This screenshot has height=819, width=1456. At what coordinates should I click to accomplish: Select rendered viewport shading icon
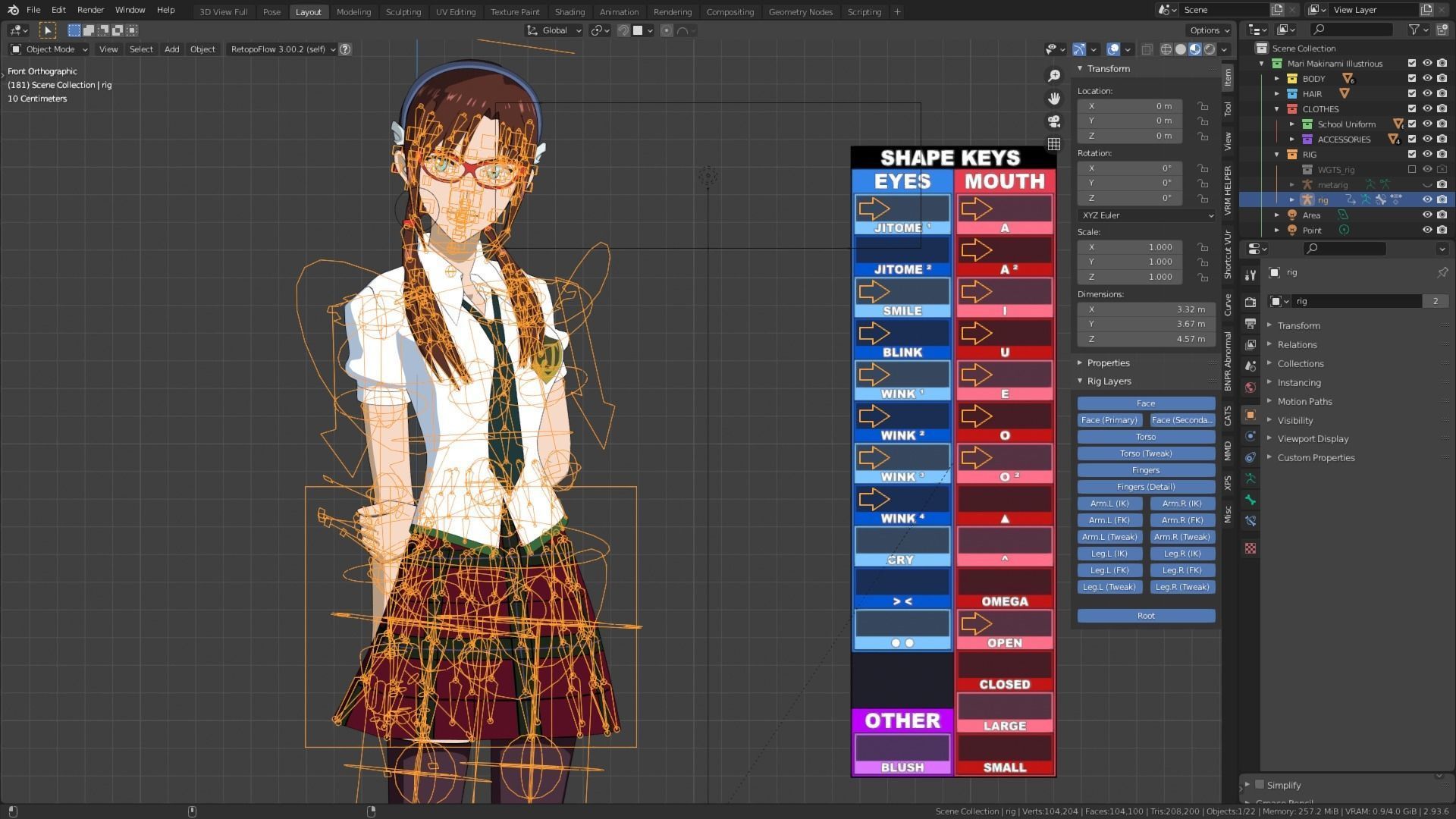1210,49
